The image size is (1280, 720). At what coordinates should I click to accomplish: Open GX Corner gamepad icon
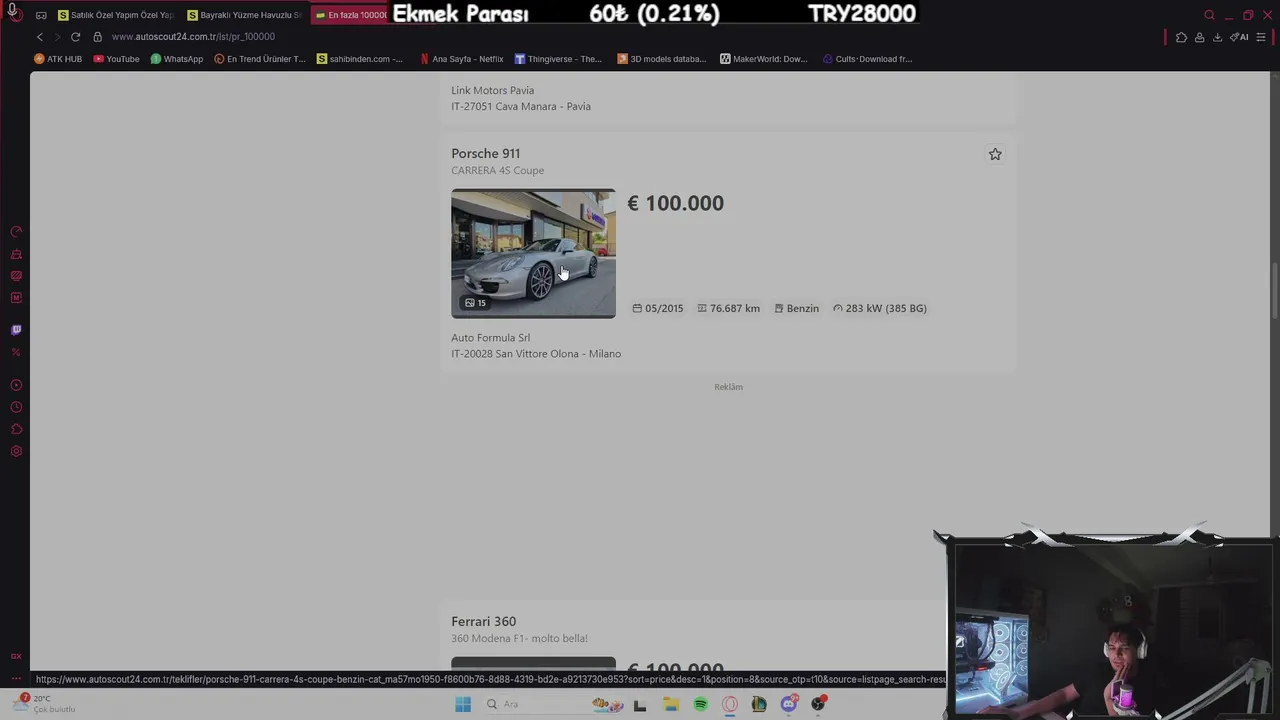click(41, 15)
